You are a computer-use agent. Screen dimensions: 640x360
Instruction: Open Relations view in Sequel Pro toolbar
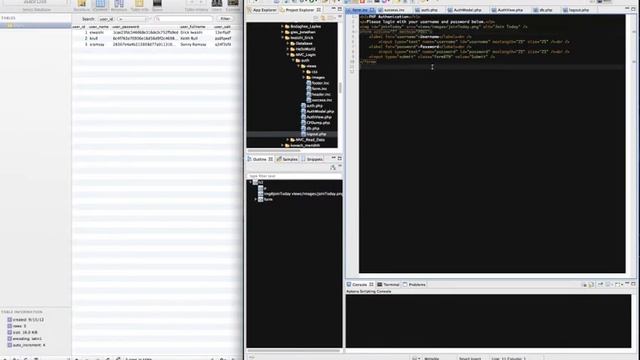tap(119, 4)
